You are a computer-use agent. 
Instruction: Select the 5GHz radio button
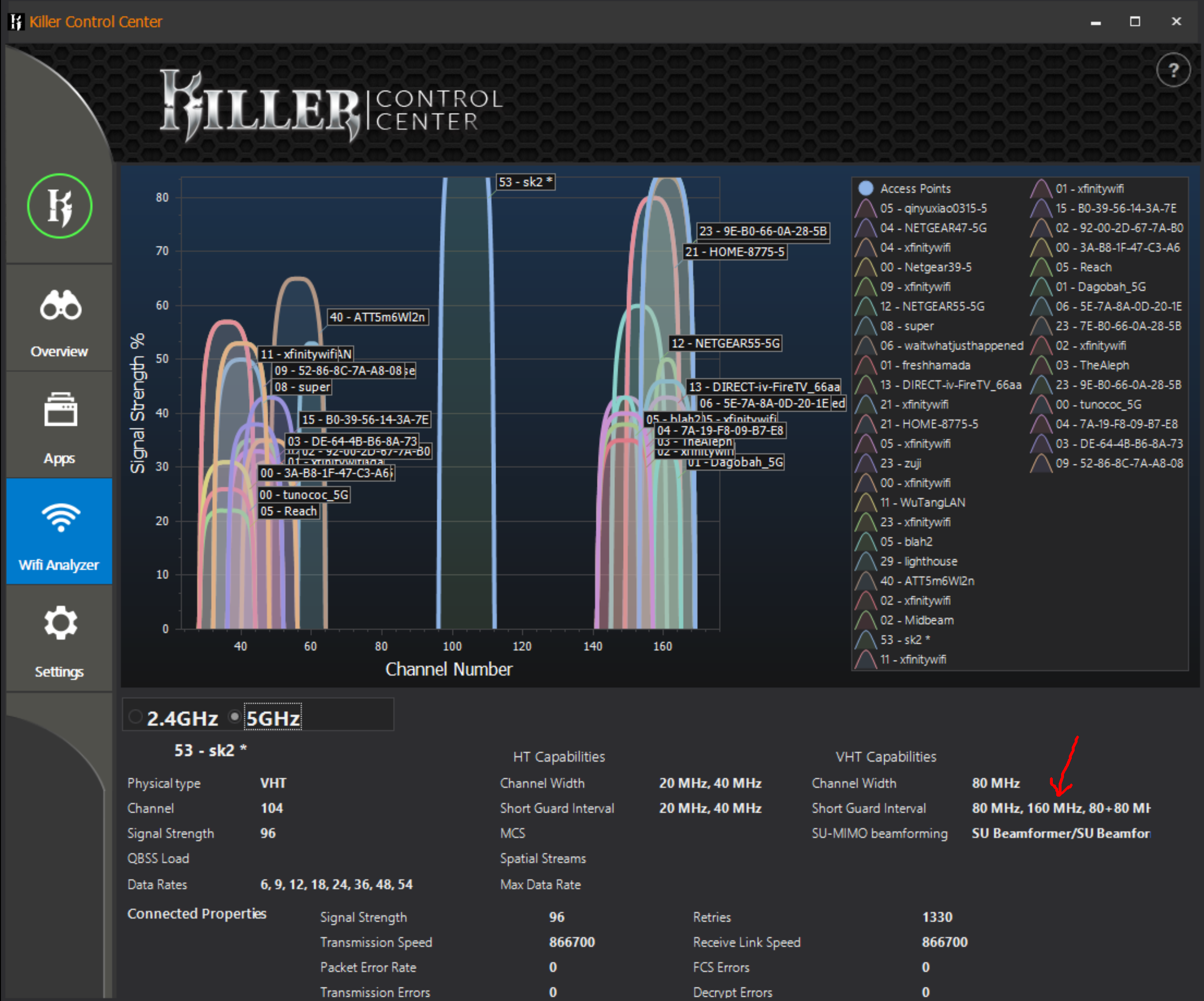coord(234,717)
